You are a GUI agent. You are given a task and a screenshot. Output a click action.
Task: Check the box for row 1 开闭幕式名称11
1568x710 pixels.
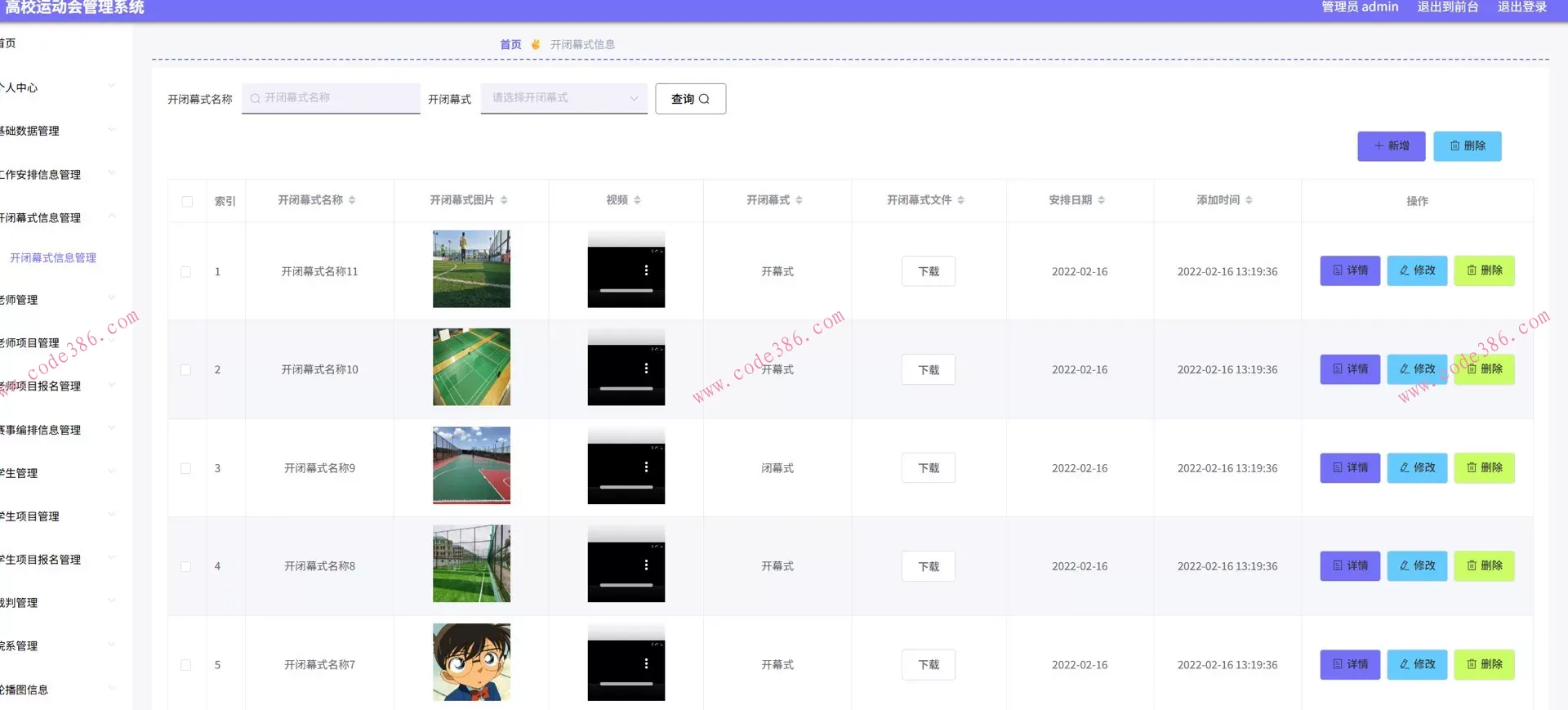tap(186, 271)
